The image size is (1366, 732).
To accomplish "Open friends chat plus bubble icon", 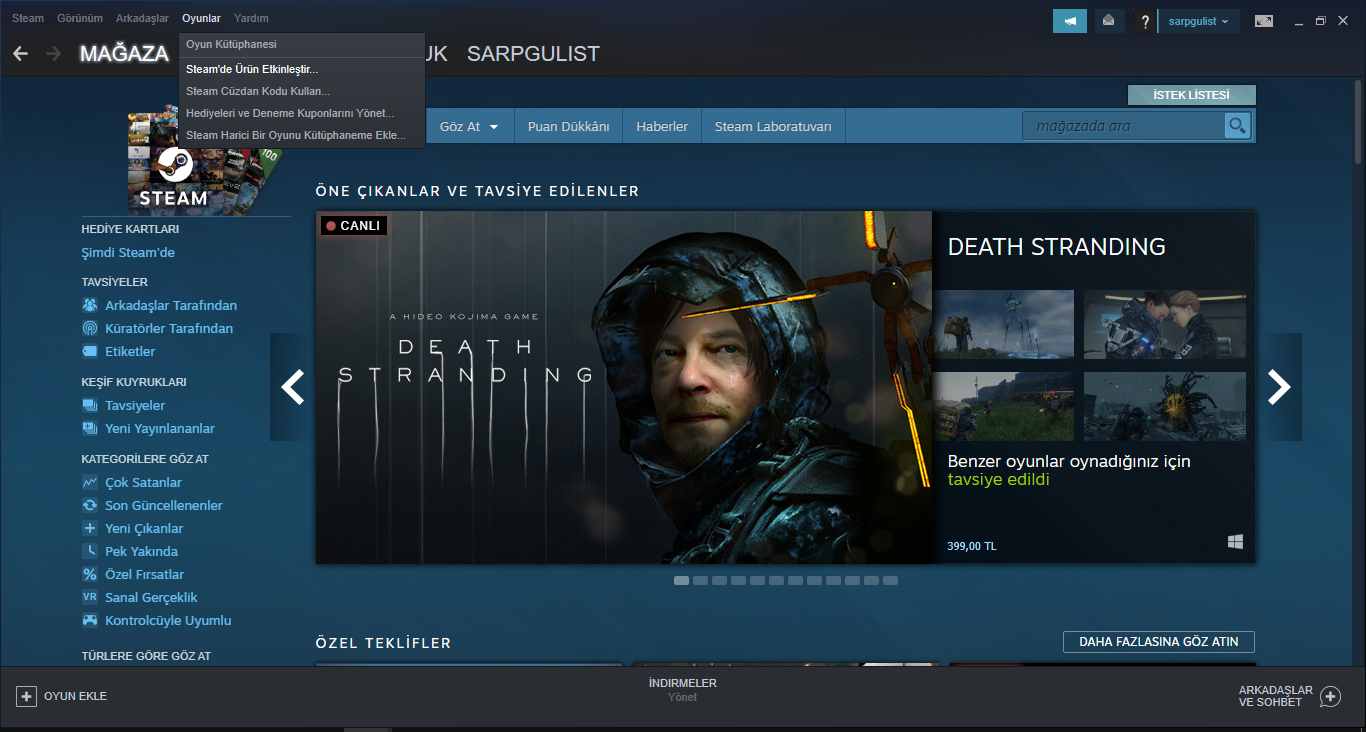I will click(x=1330, y=696).
